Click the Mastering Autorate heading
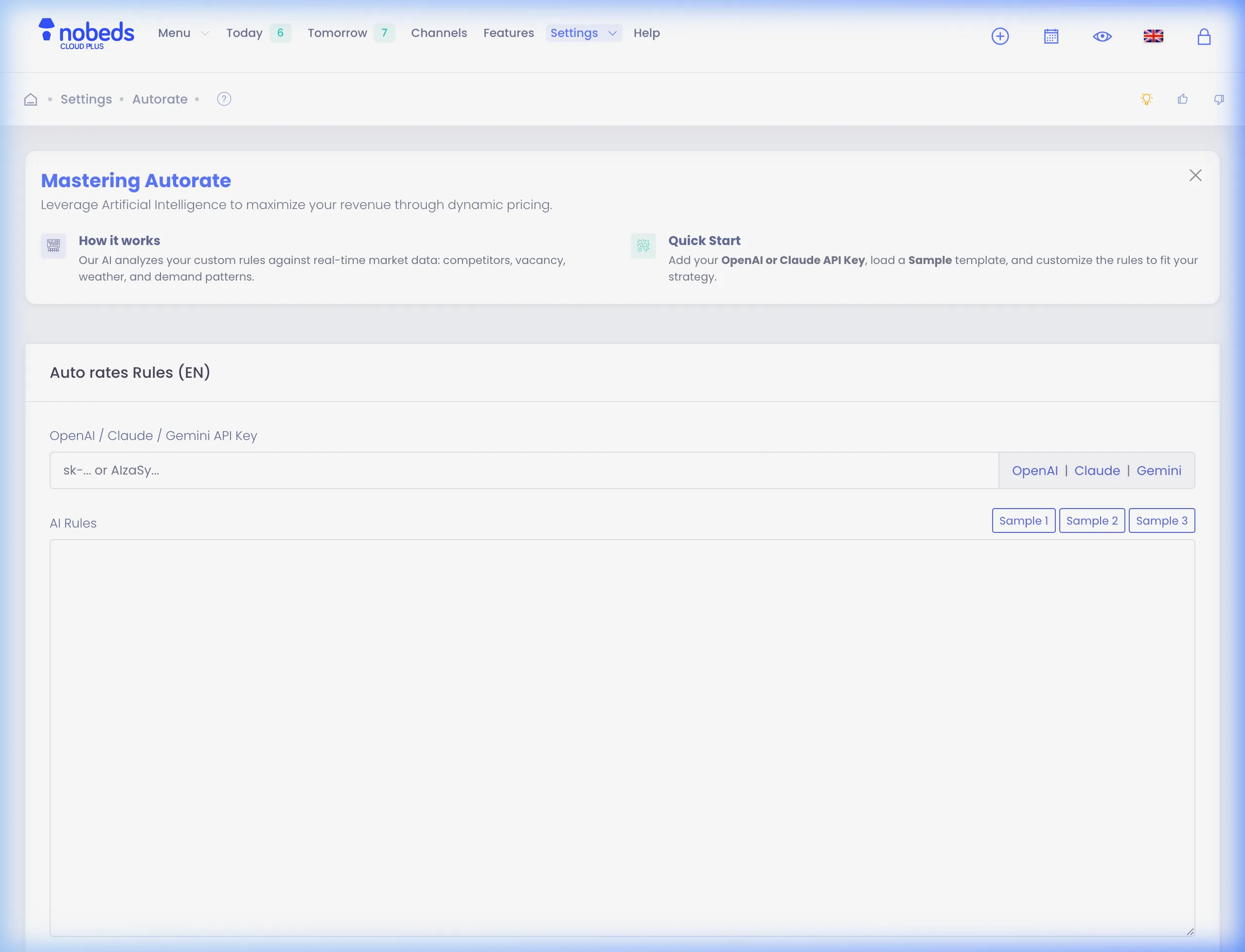Viewport: 1245px width, 952px height. click(136, 180)
